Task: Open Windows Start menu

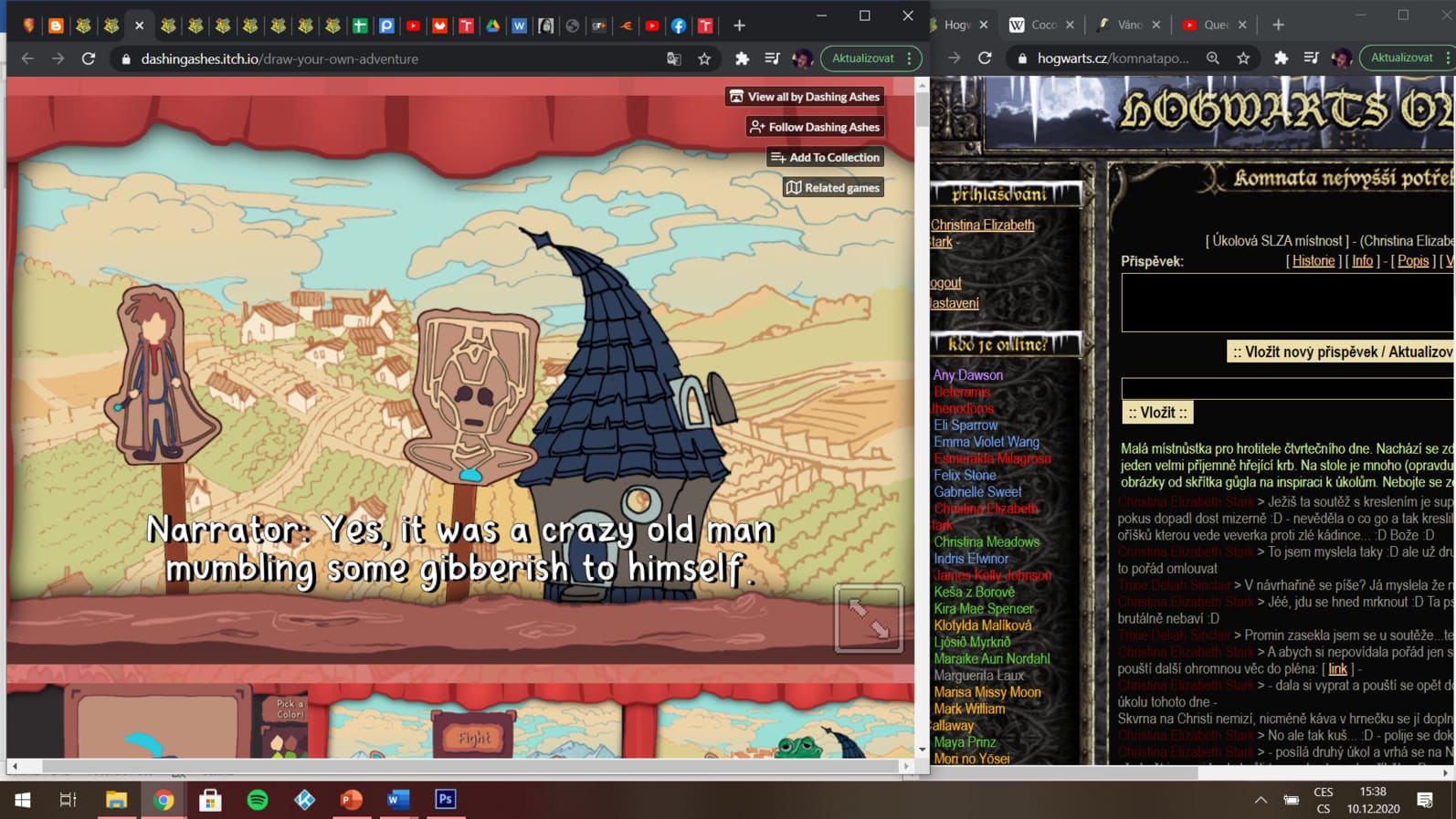Action: 23,800
